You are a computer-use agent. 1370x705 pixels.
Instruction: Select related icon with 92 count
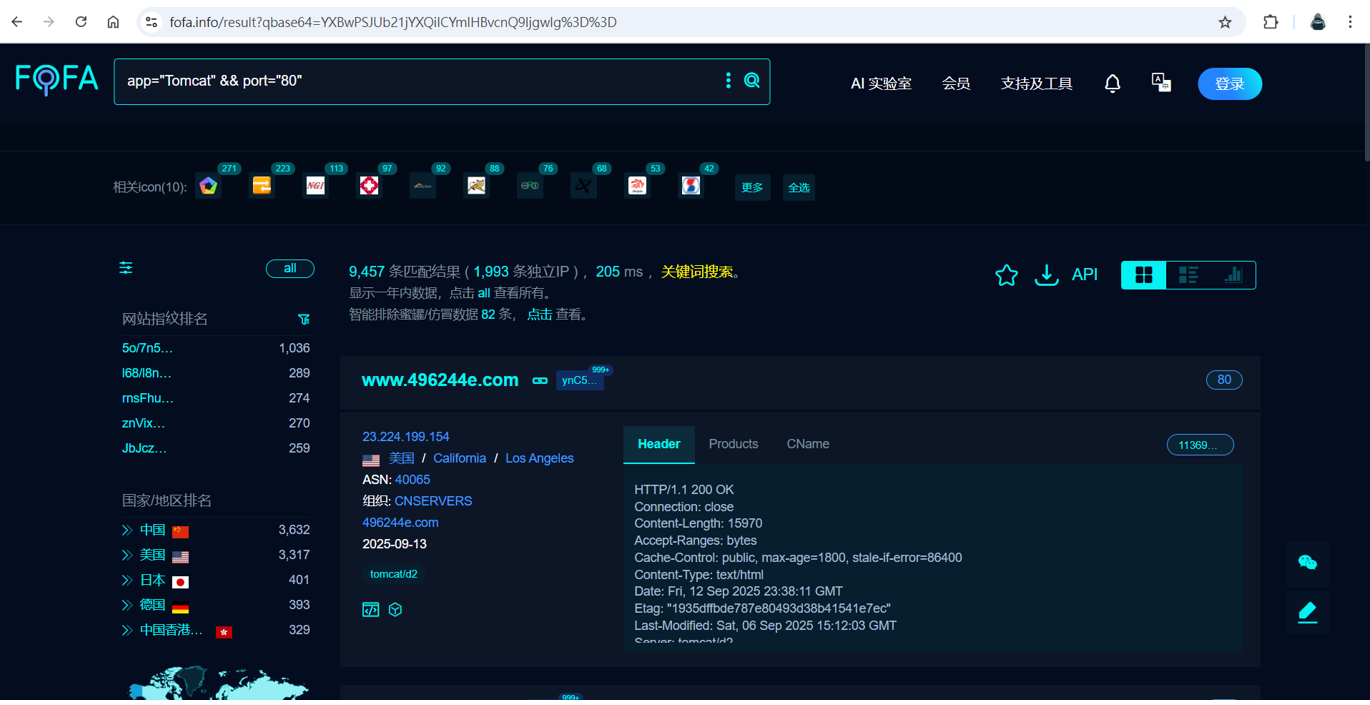423,186
